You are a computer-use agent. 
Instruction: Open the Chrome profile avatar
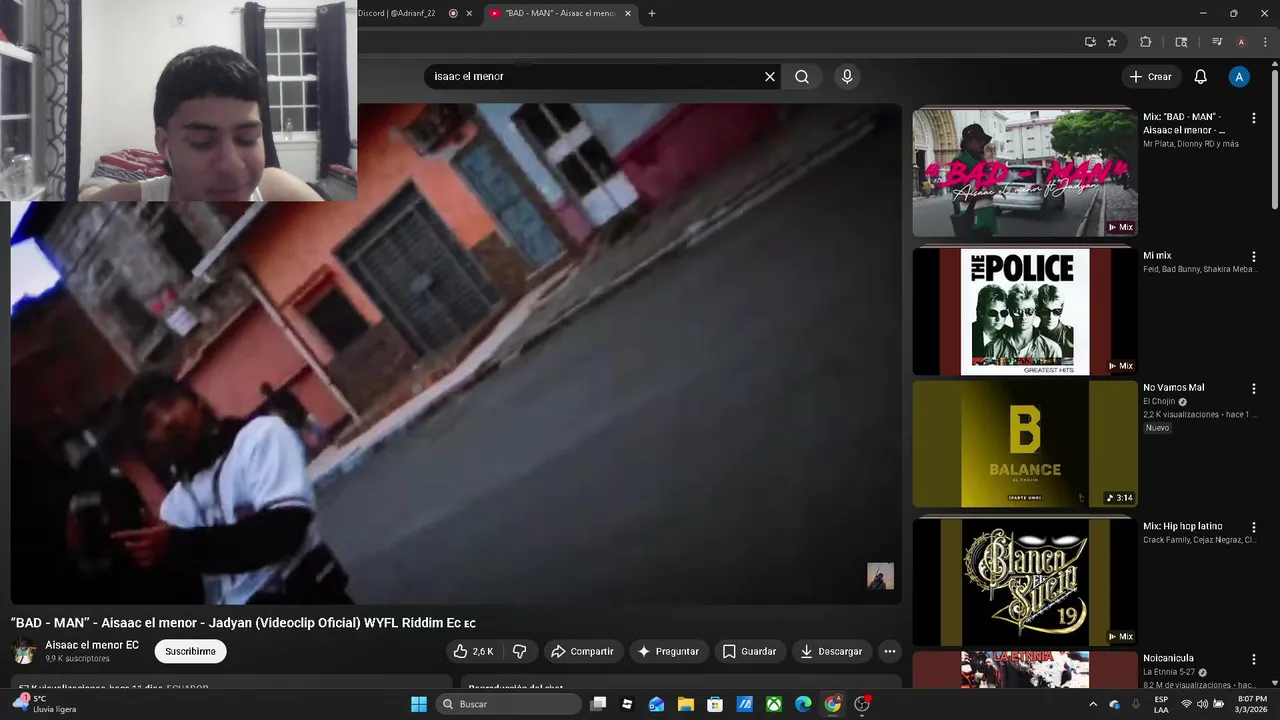[1241, 42]
